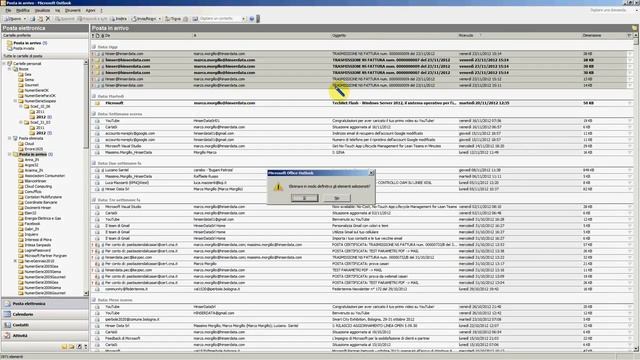Toggle flag on the Federtennis Newsletter message

pyautogui.click(x=629, y=289)
